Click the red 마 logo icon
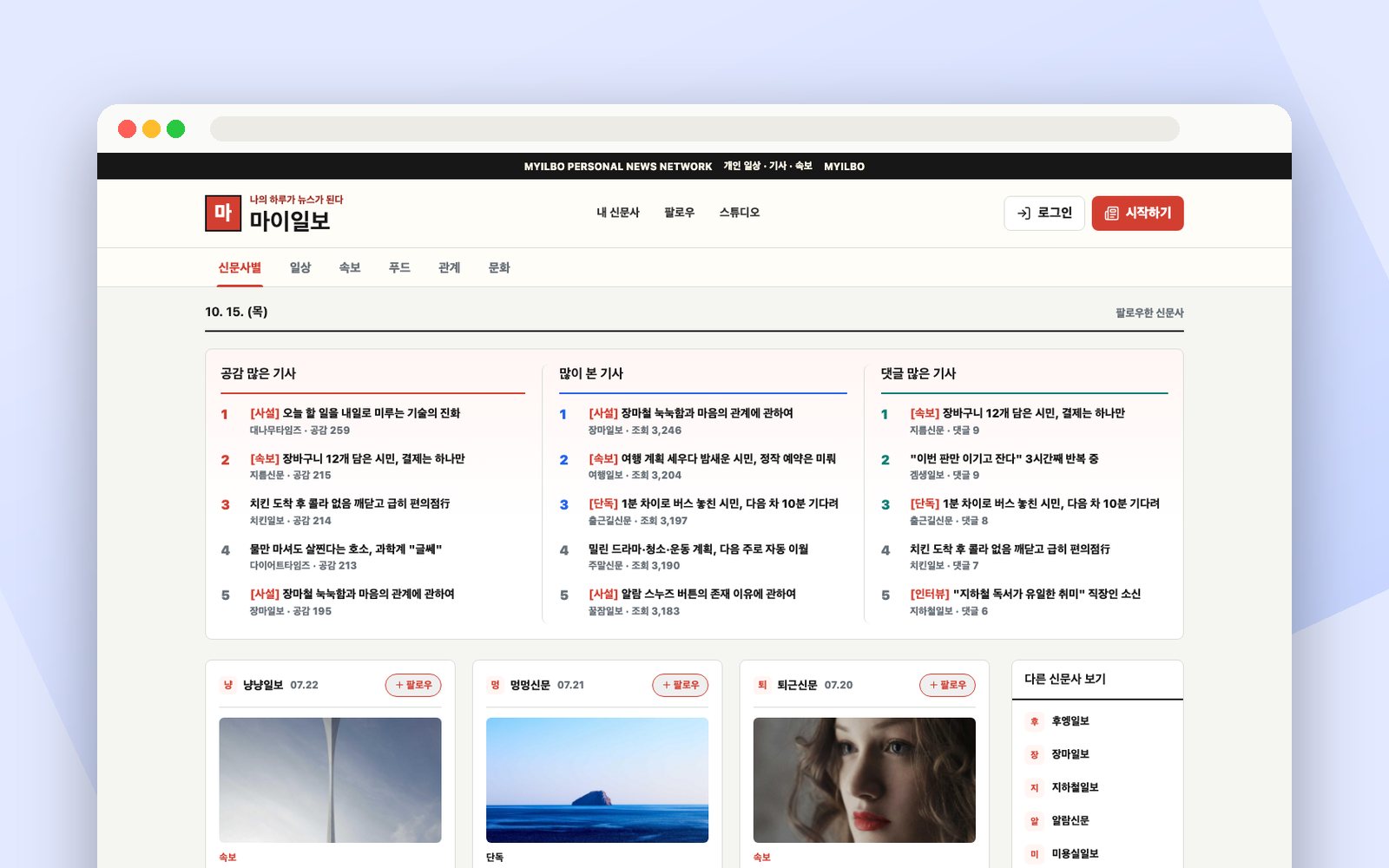 point(223,214)
